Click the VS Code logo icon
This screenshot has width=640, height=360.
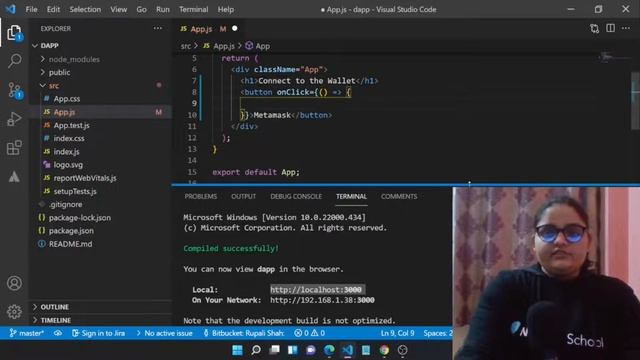(x=11, y=9)
